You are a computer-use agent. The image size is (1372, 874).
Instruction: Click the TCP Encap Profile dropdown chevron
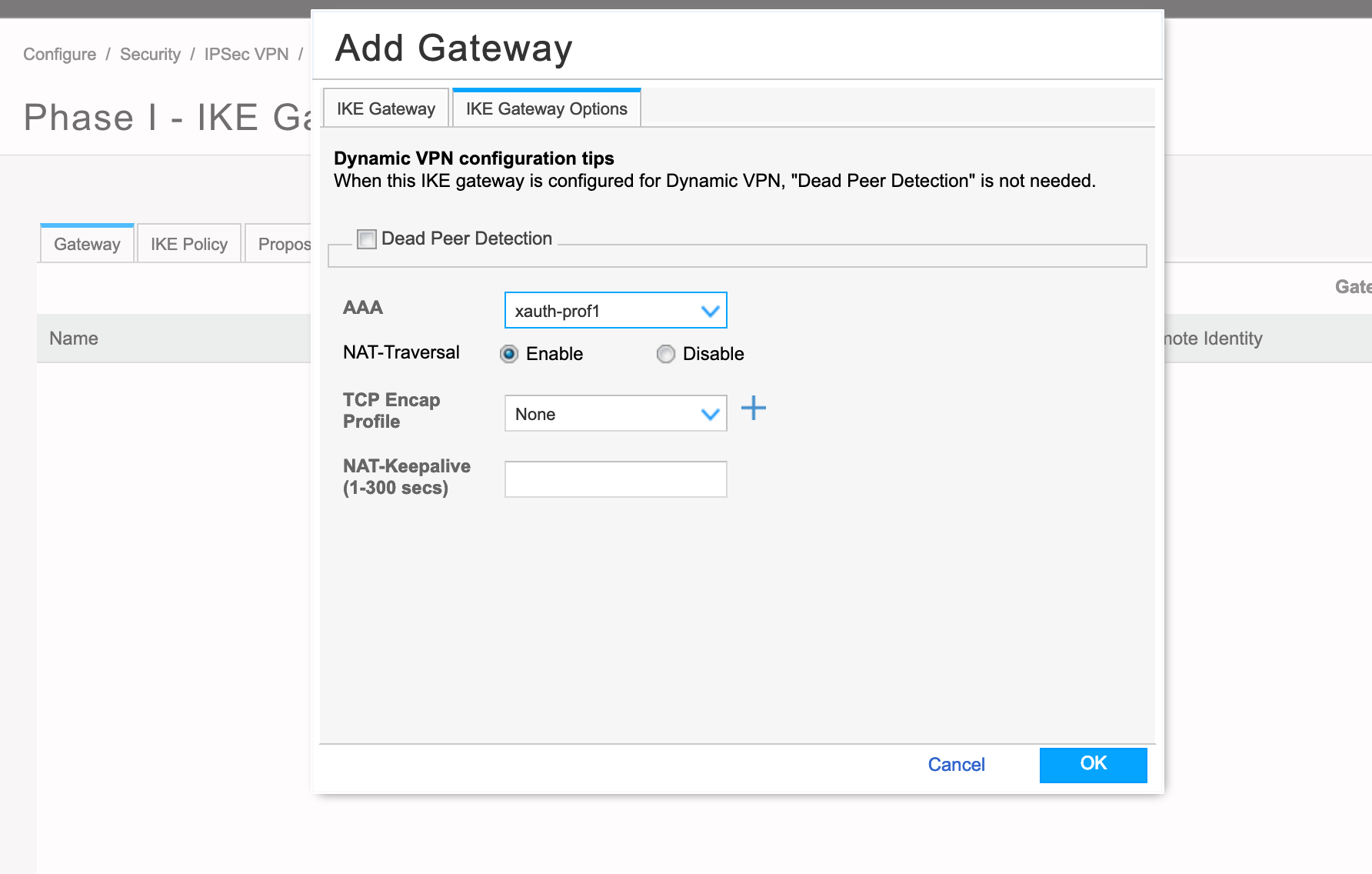point(709,413)
